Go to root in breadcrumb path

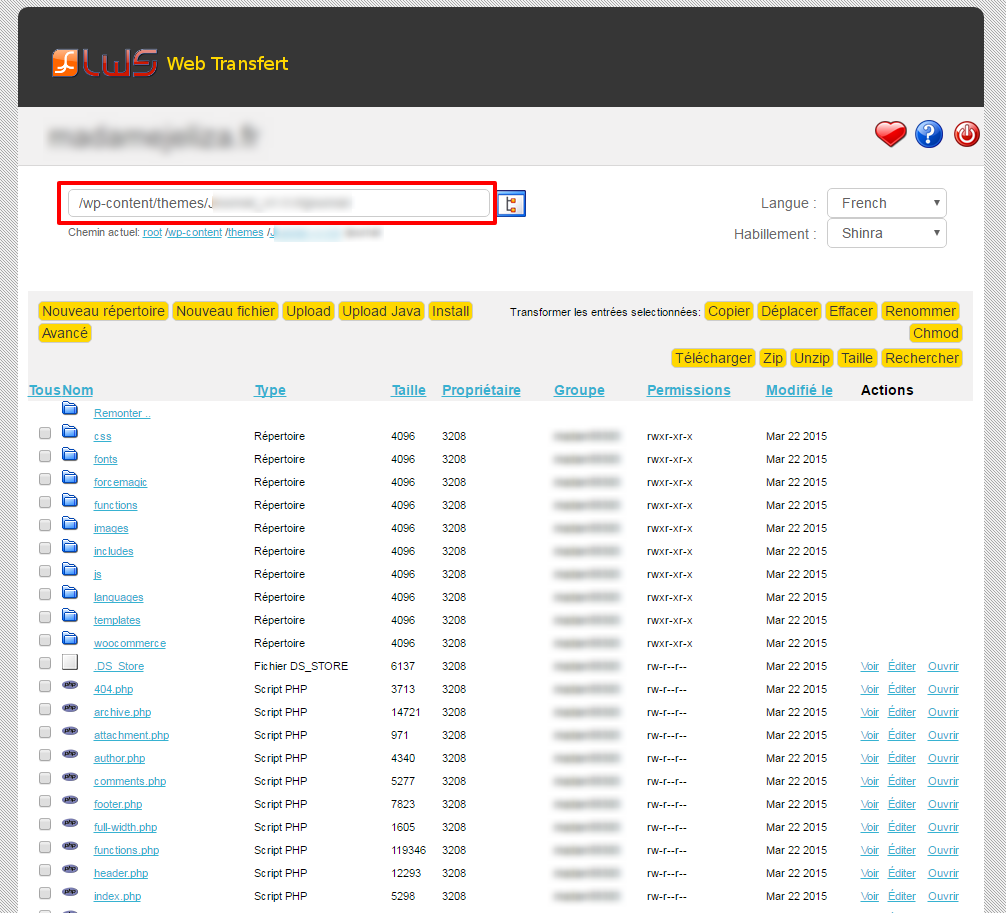(x=152, y=232)
